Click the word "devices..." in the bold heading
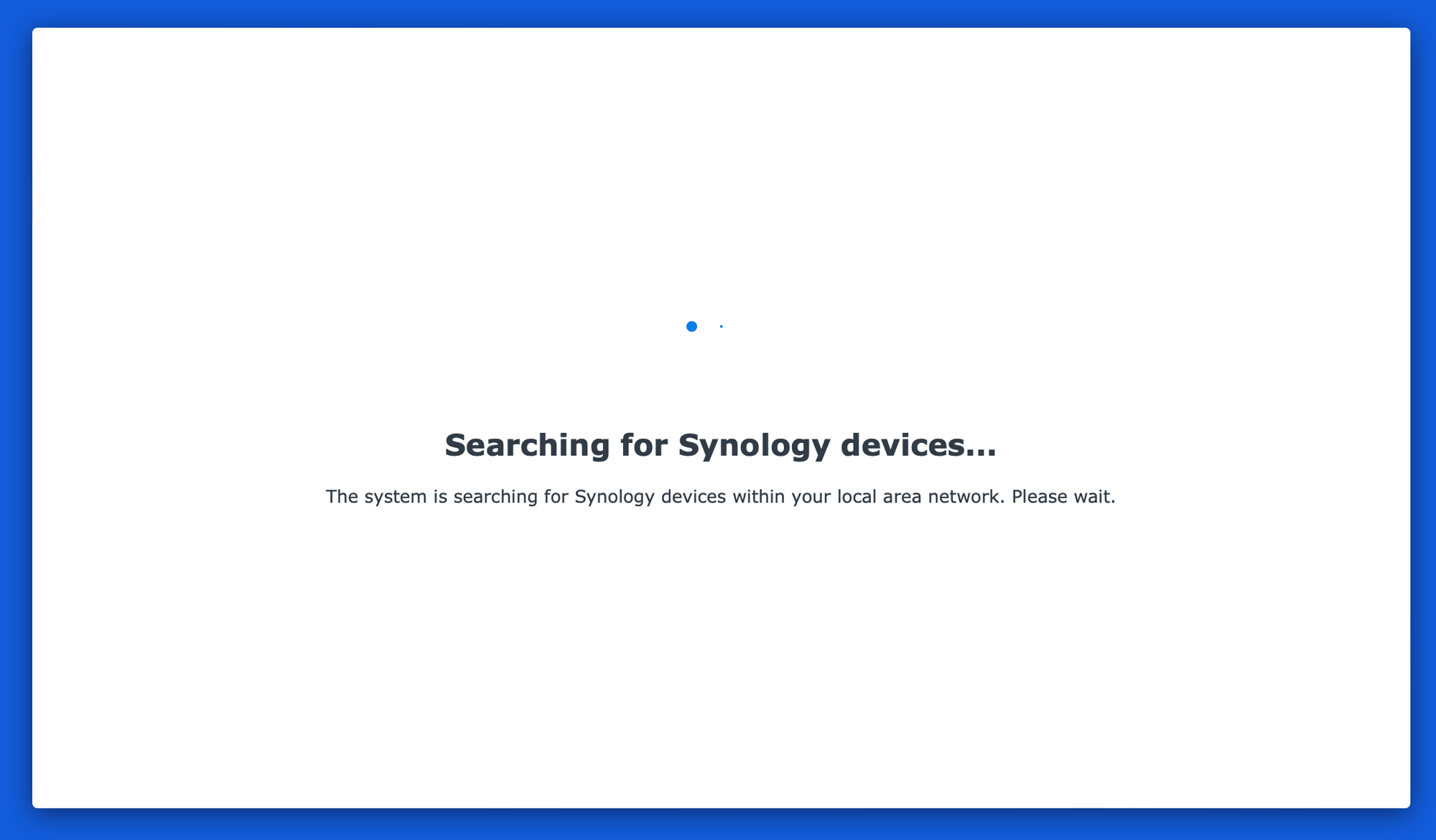The height and width of the screenshot is (840, 1436). coord(918,445)
